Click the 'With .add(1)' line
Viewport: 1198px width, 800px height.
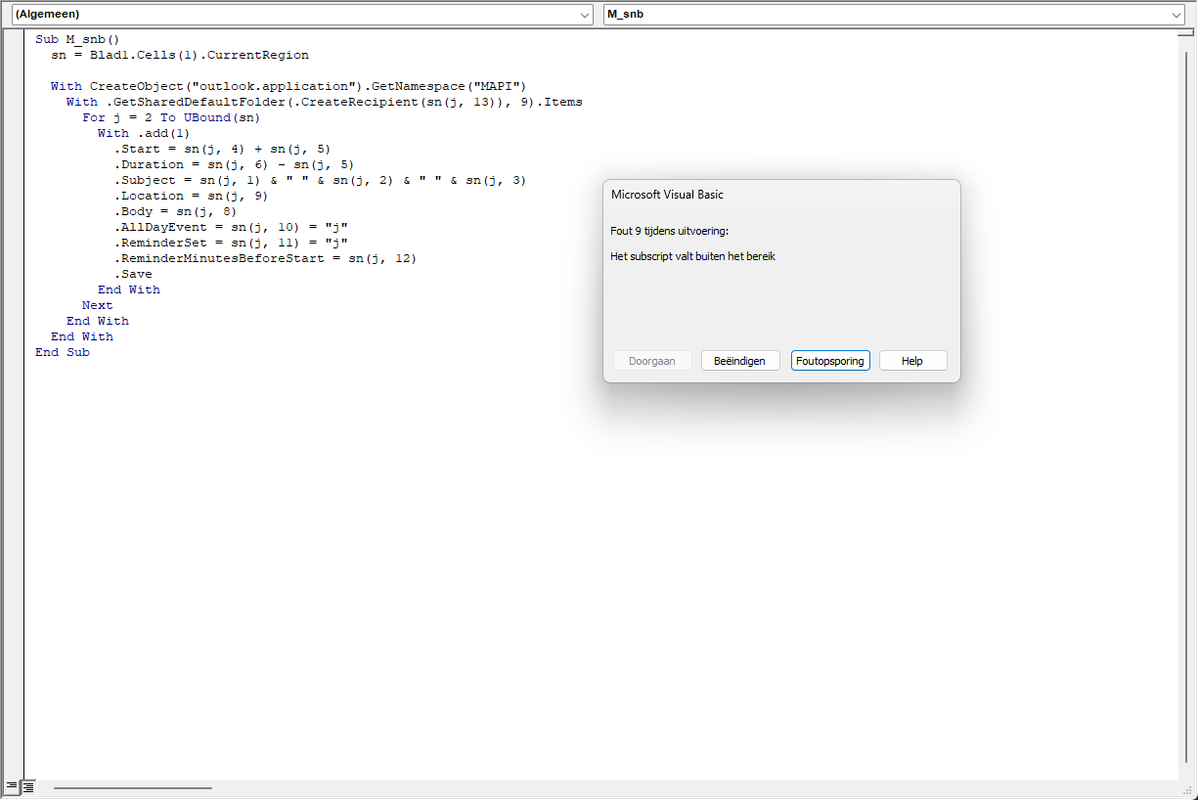144,133
